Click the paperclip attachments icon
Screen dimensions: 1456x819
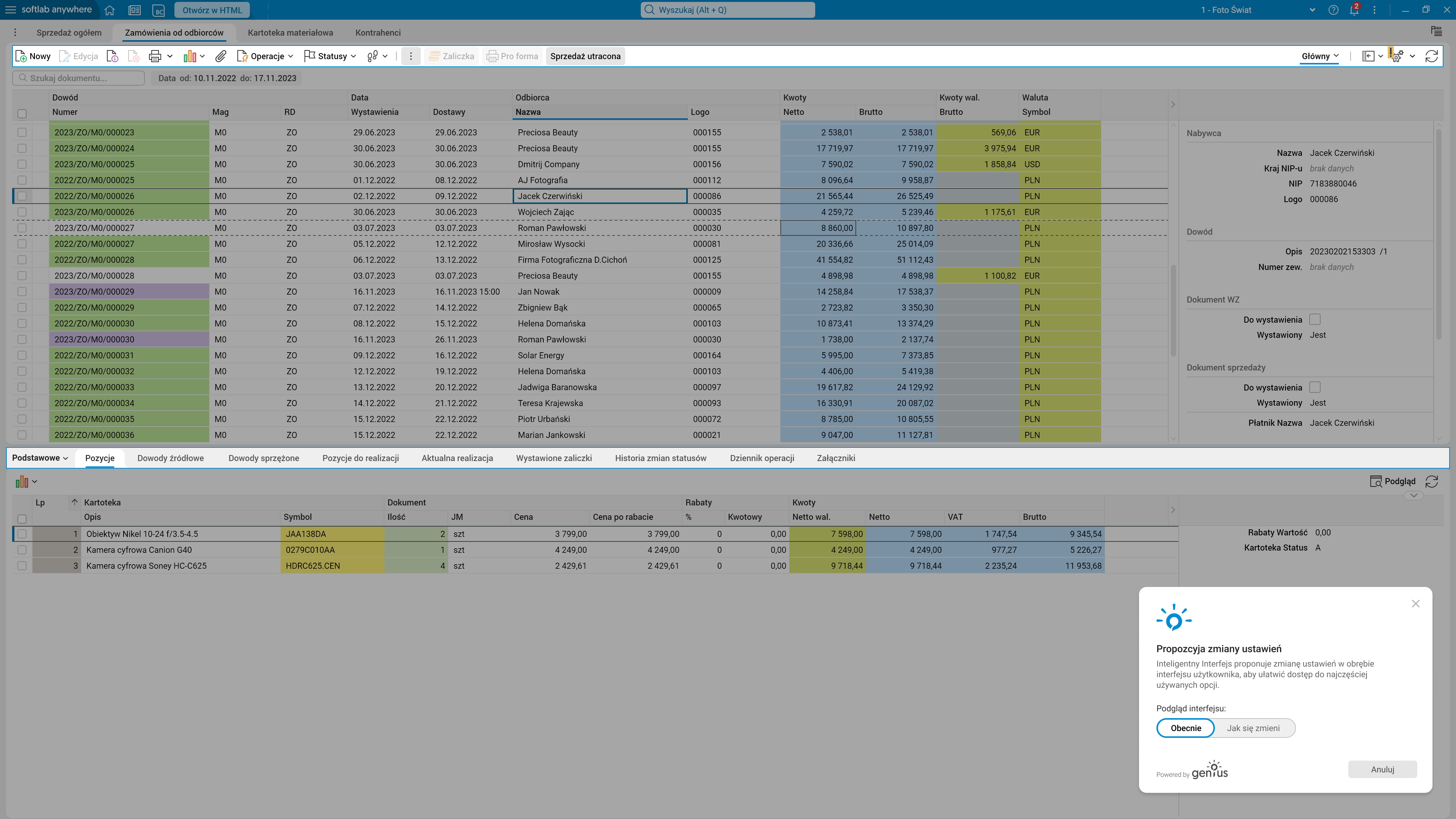[x=220, y=56]
